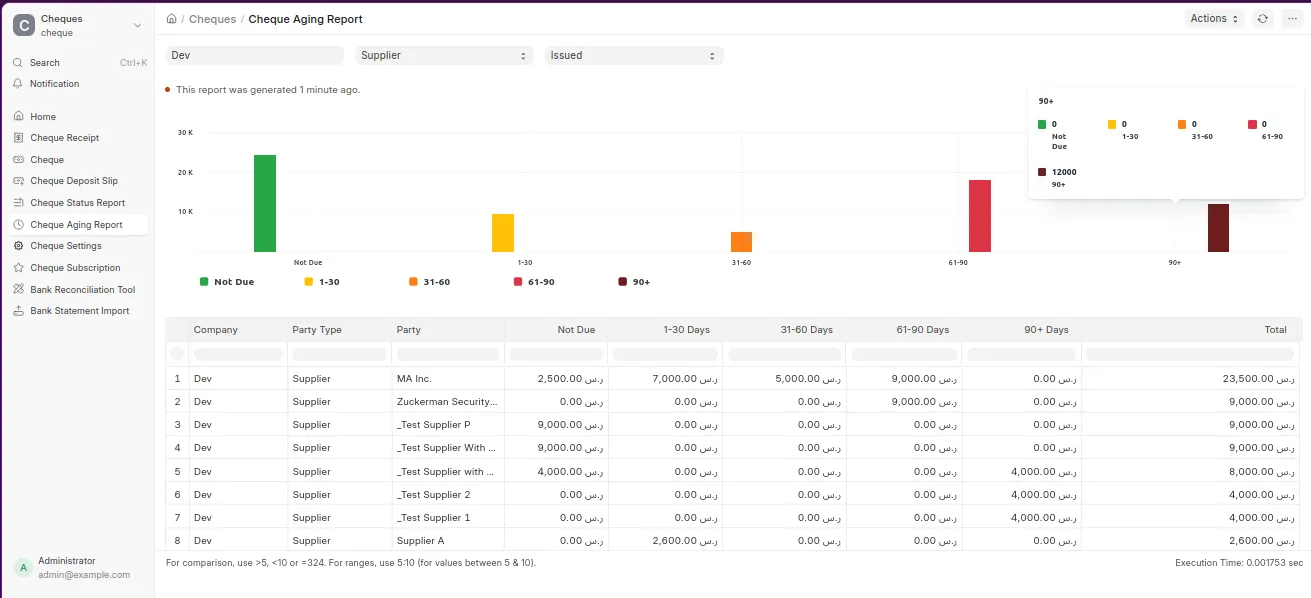
Task: Click the green Not Due chart bar
Action: (265, 203)
